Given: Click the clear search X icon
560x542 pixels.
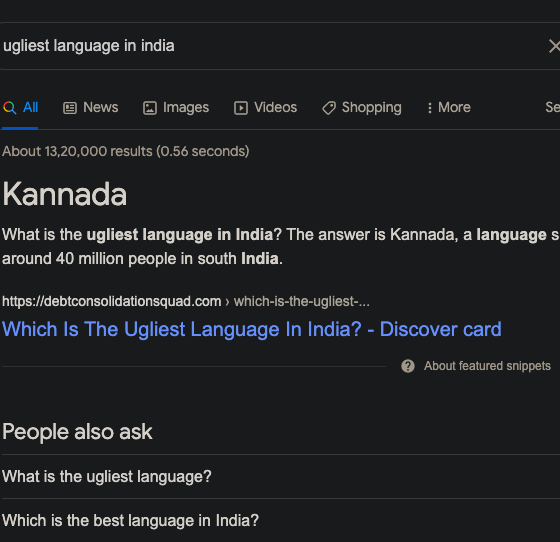Looking at the screenshot, I should [554, 46].
